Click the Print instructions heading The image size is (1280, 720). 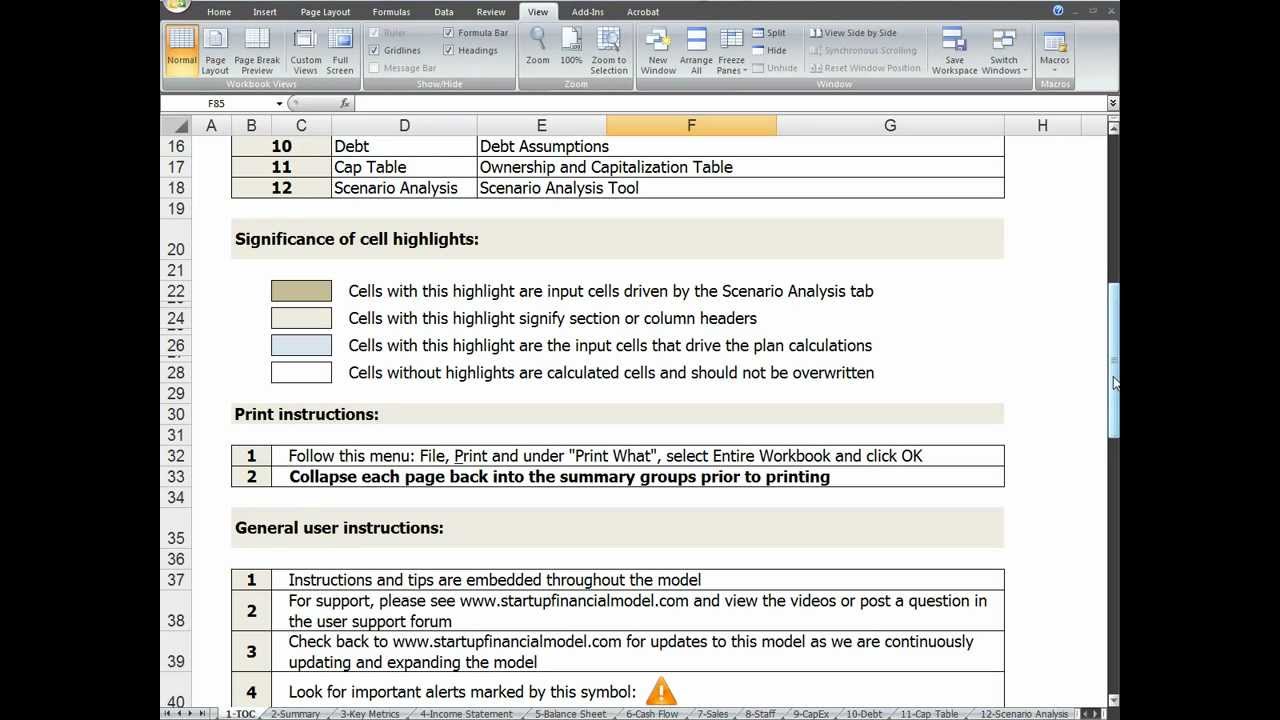point(306,414)
